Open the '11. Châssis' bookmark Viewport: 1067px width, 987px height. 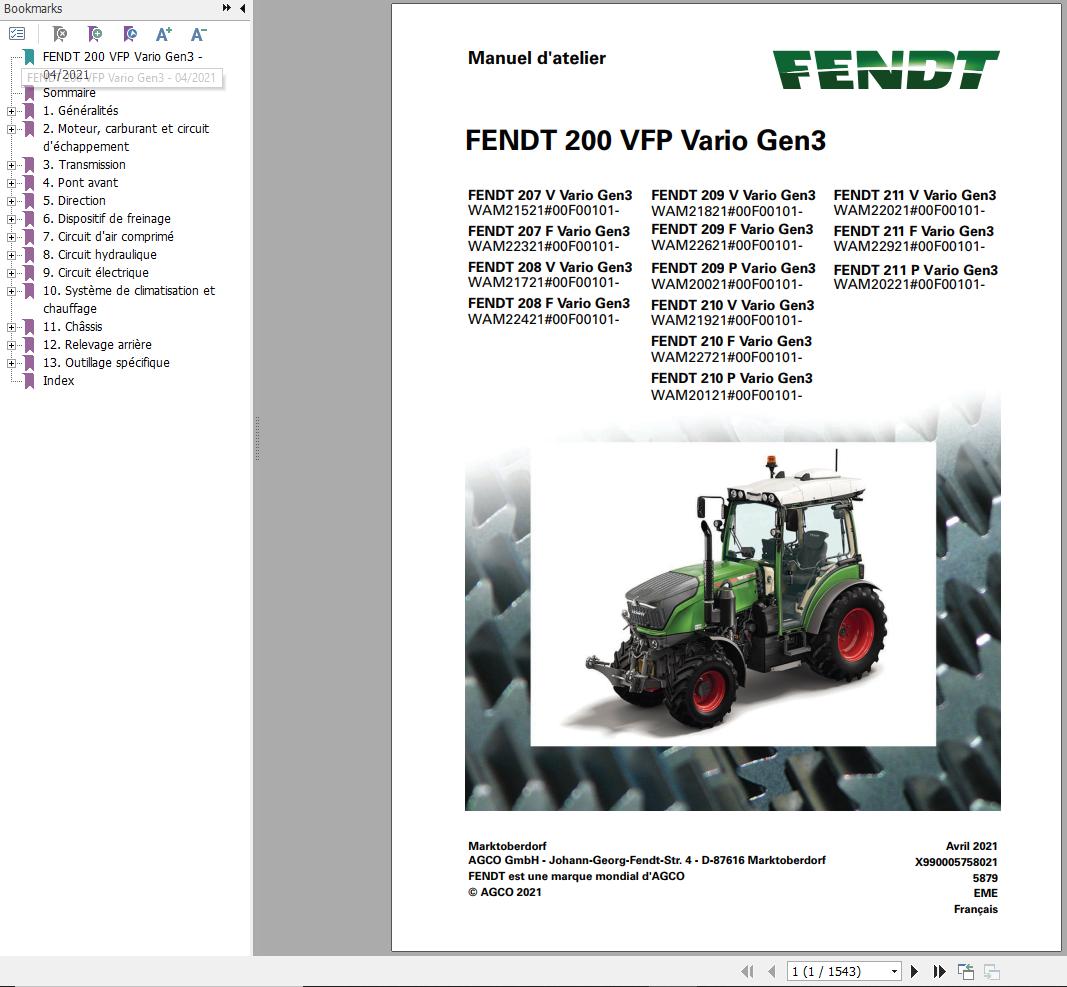point(72,327)
